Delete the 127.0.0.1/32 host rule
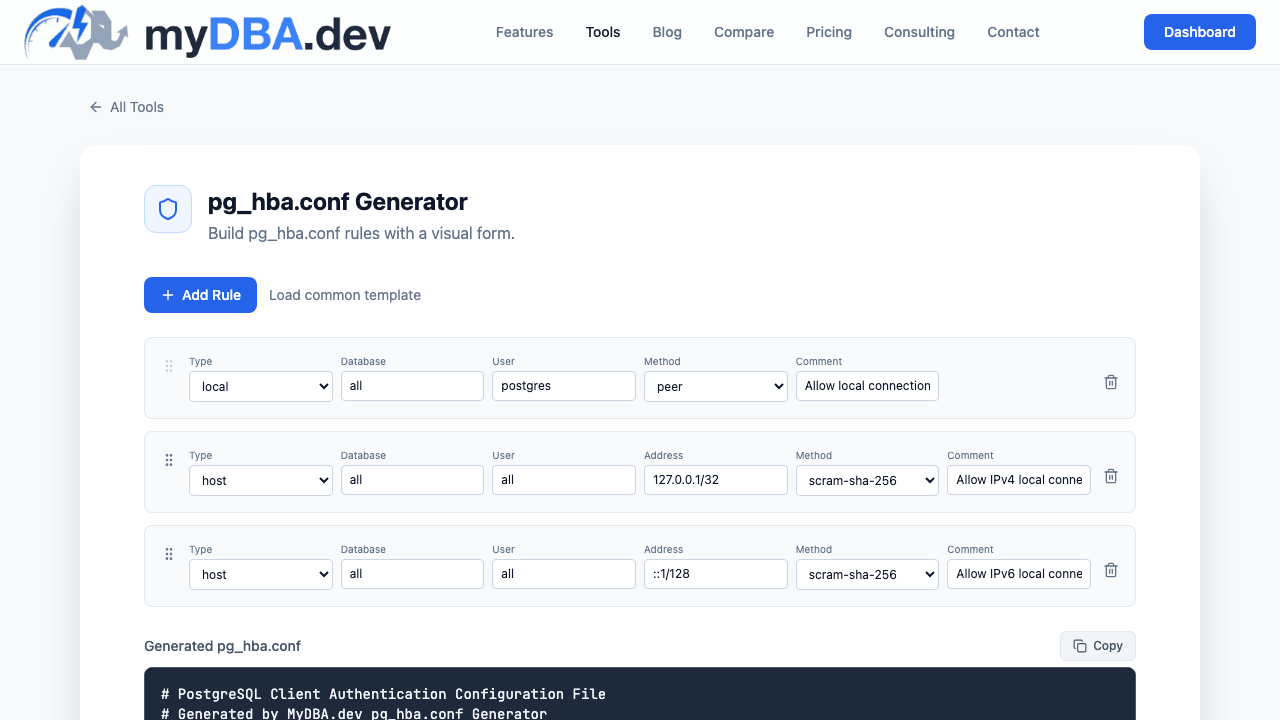Image resolution: width=1280 pixels, height=720 pixels. pyautogui.click(x=1111, y=476)
